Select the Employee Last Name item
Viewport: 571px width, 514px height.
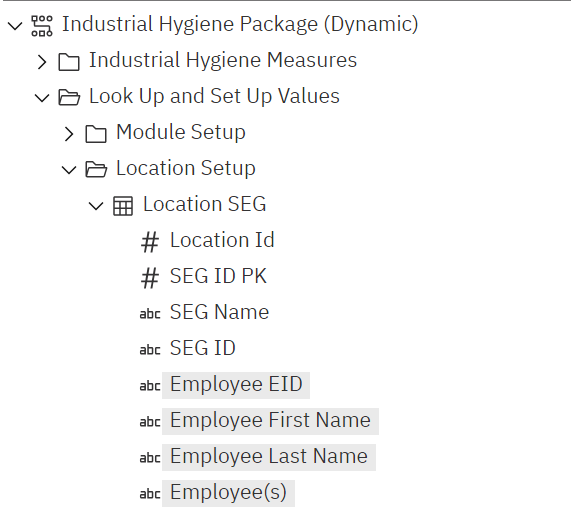pos(269,458)
